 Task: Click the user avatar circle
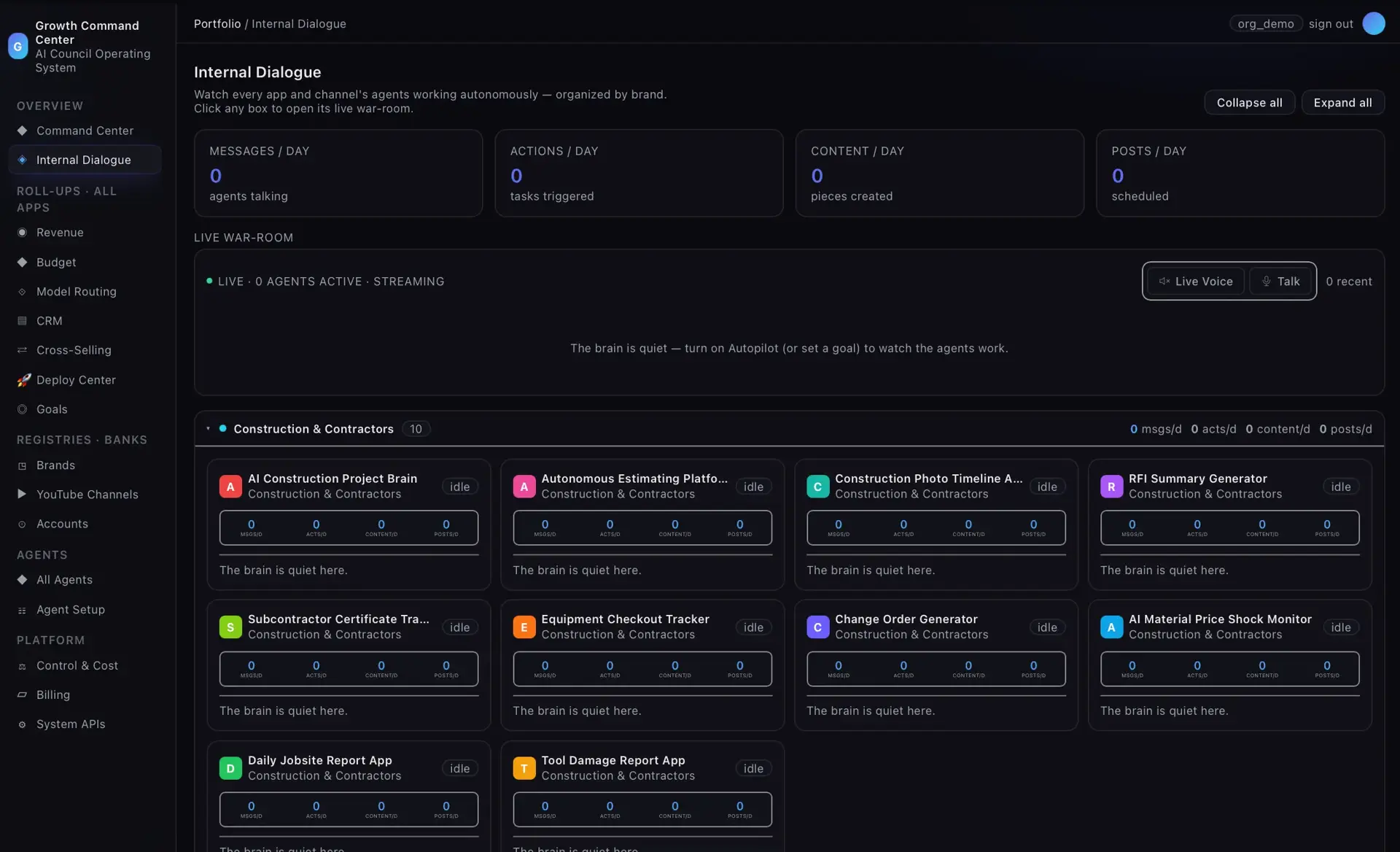tap(1374, 23)
